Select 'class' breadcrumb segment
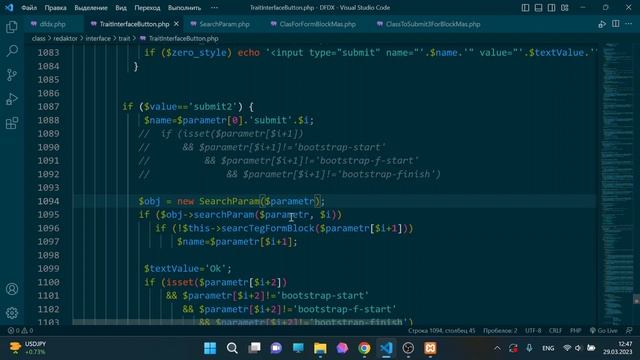The width and height of the screenshot is (640, 360). tap(38, 38)
